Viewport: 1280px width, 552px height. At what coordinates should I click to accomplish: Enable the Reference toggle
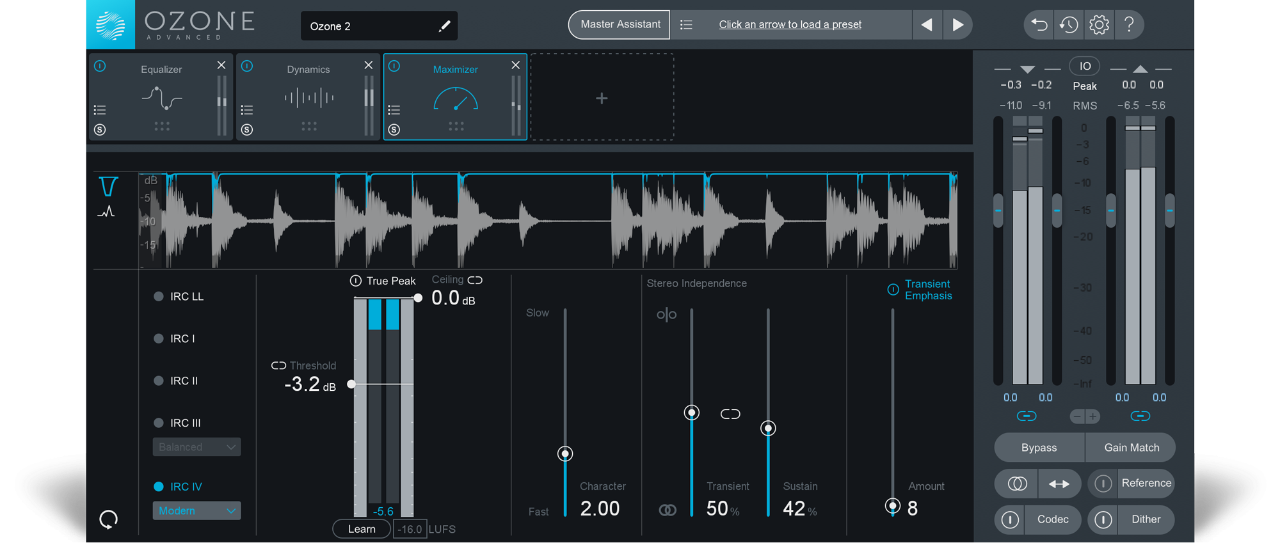(x=1104, y=484)
